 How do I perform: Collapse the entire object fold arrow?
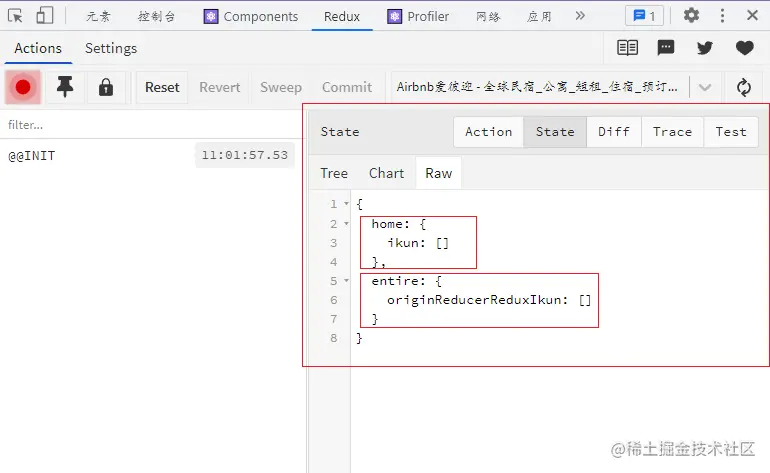(346, 281)
